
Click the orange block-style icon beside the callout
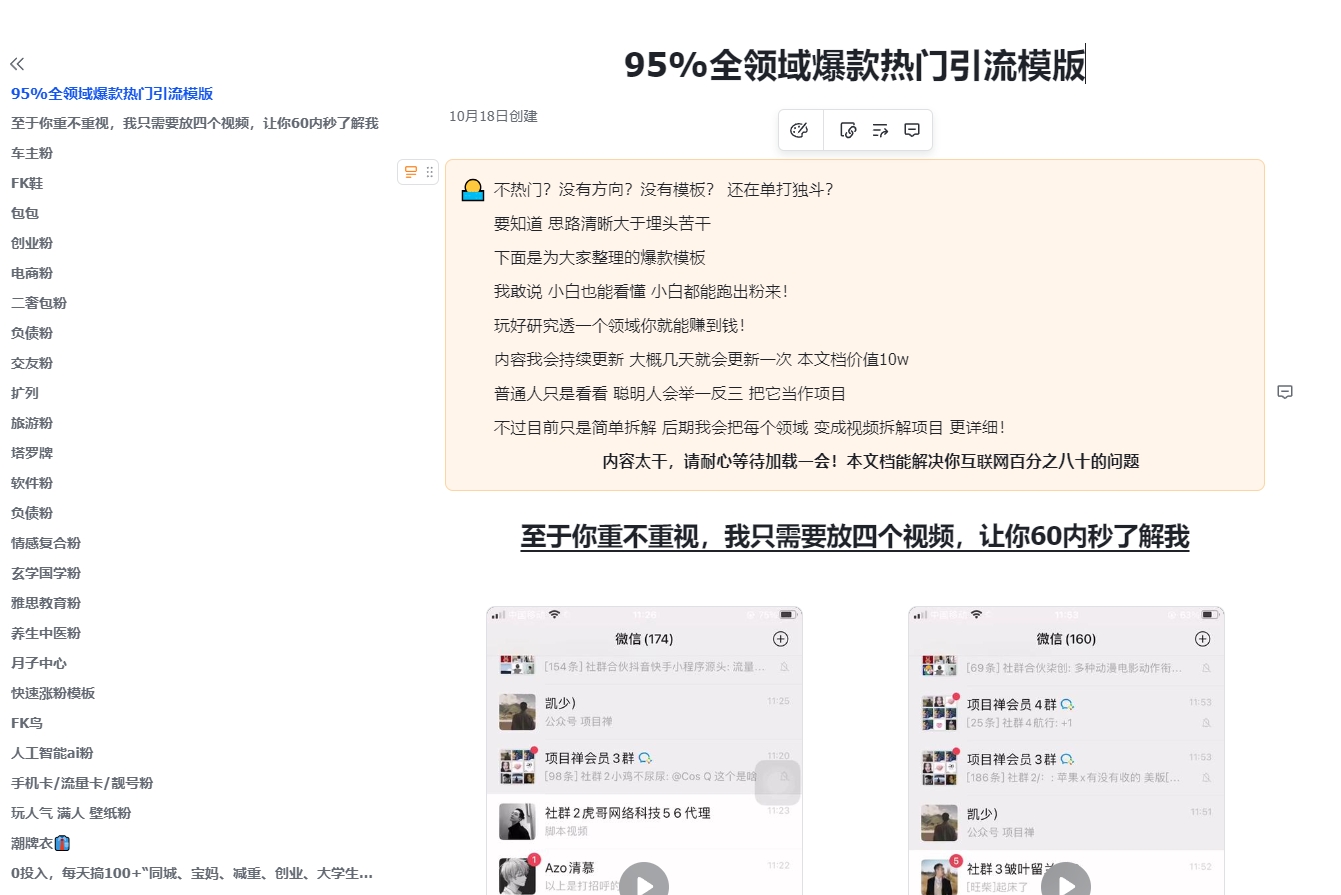410,172
